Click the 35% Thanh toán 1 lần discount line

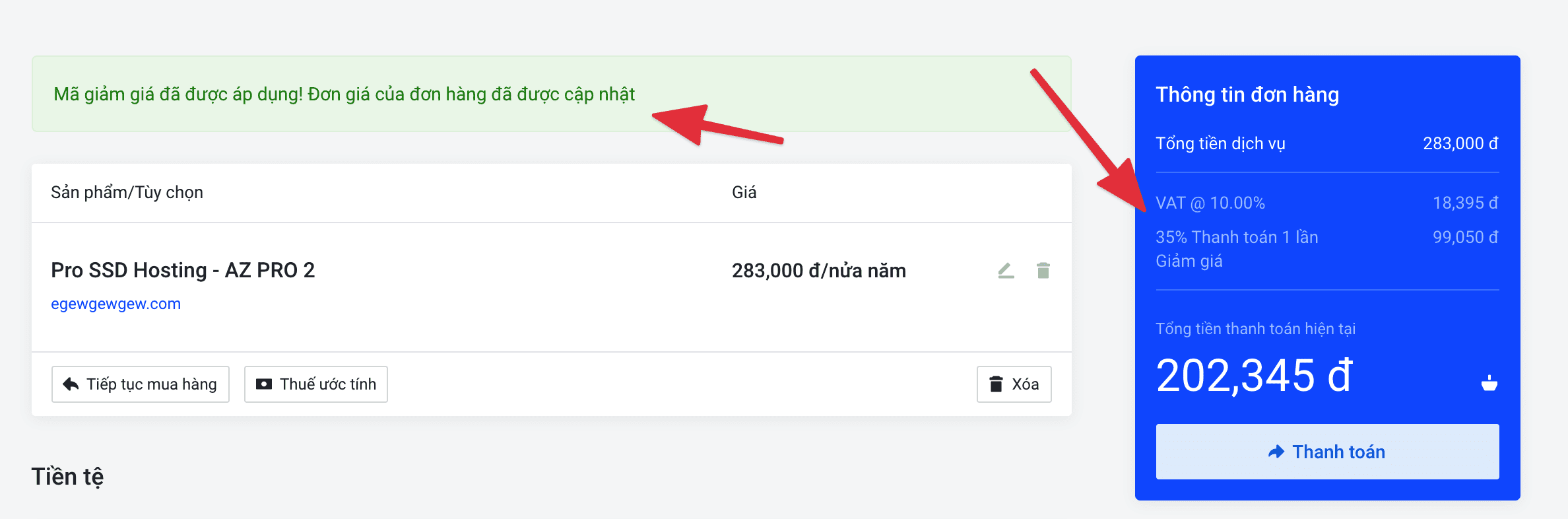pos(1237,237)
